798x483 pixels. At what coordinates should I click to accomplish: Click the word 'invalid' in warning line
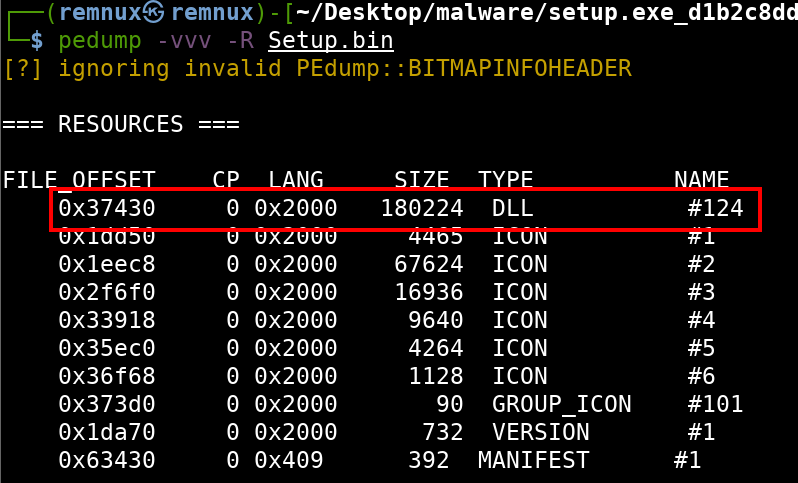pyautogui.click(x=233, y=68)
